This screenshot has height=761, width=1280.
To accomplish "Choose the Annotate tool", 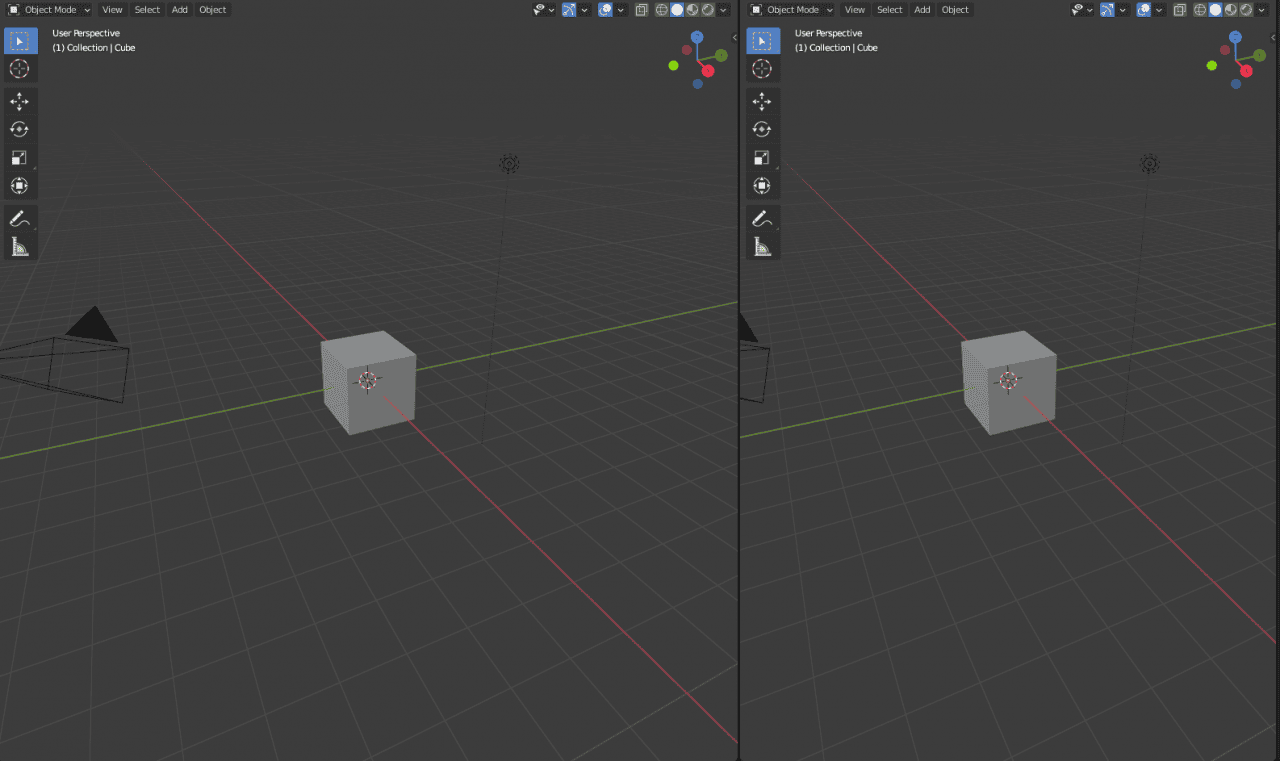I will [x=21, y=218].
